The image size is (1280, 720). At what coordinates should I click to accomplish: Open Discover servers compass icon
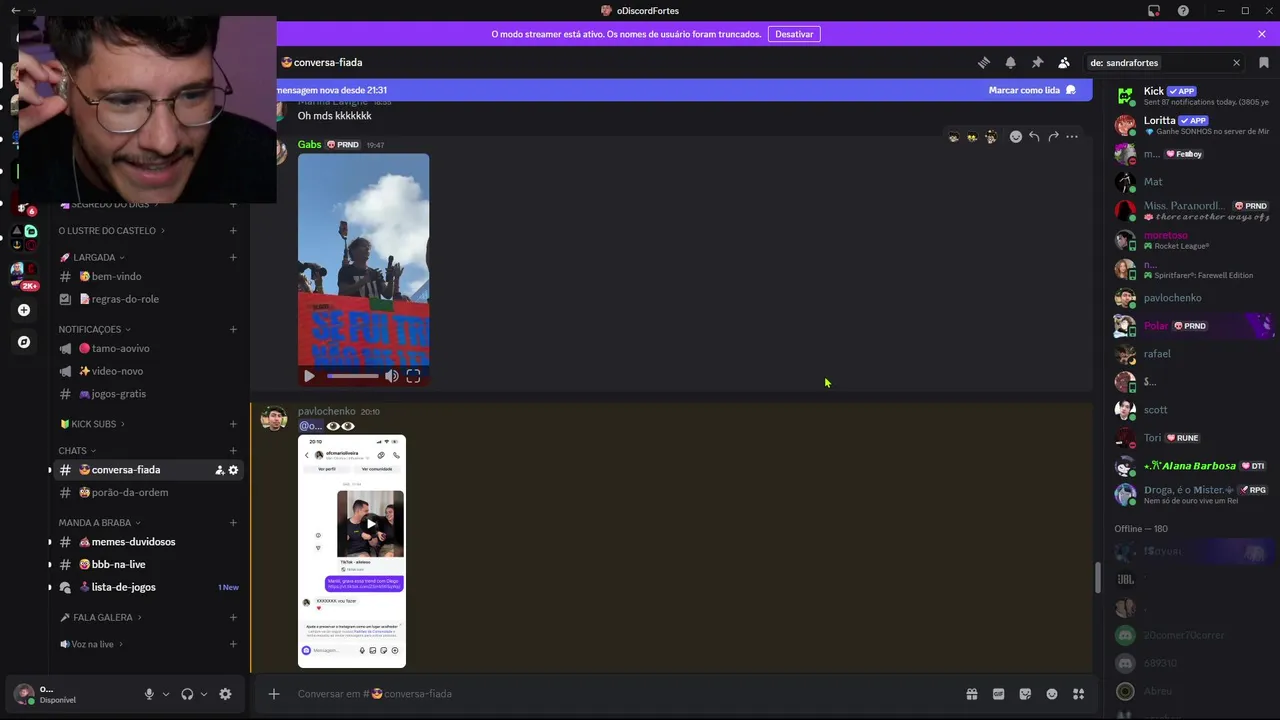[x=24, y=342]
